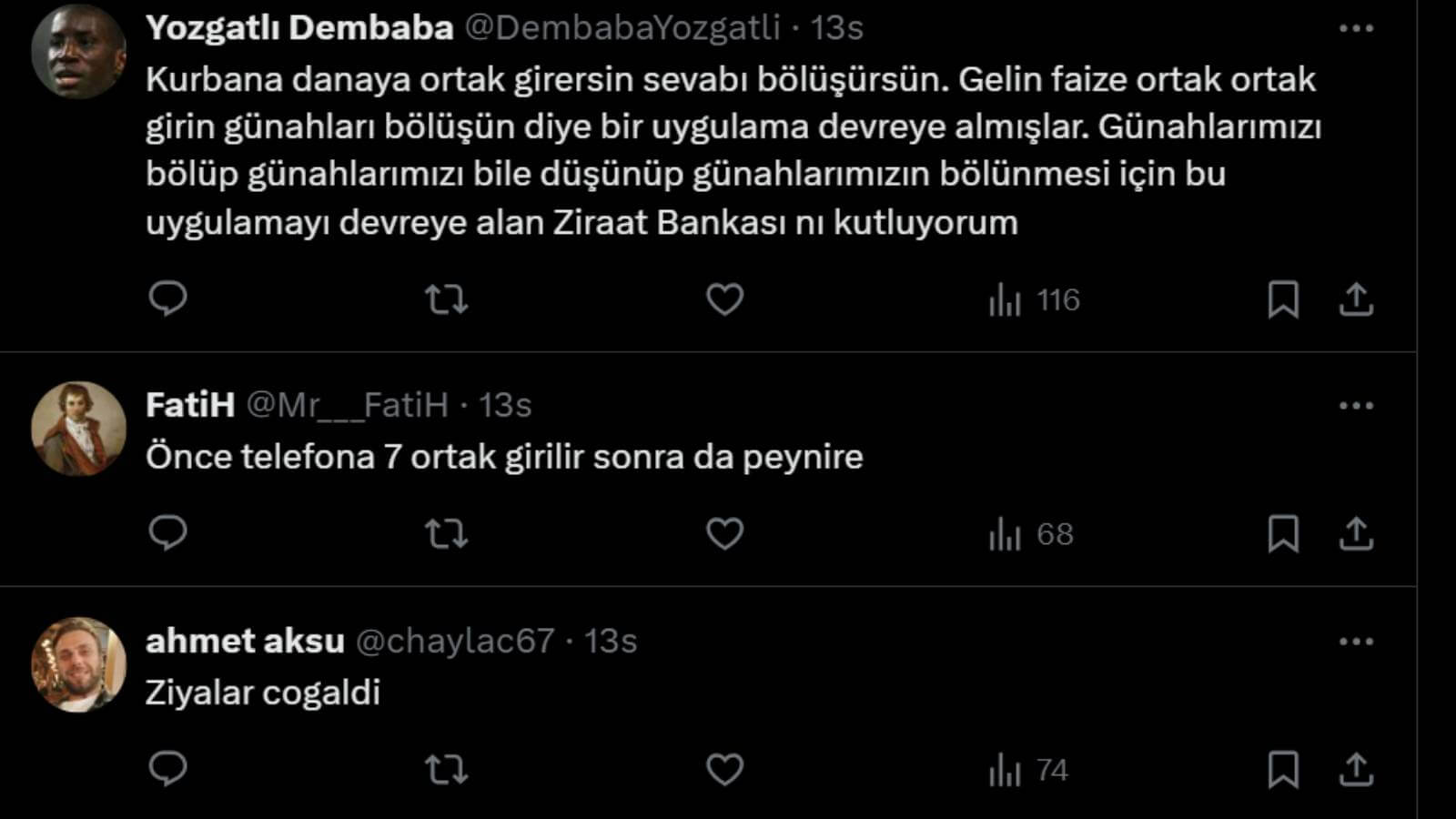Open ahmet aksu's profile picture
Image resolution: width=1456 pixels, height=819 pixels.
point(78,664)
